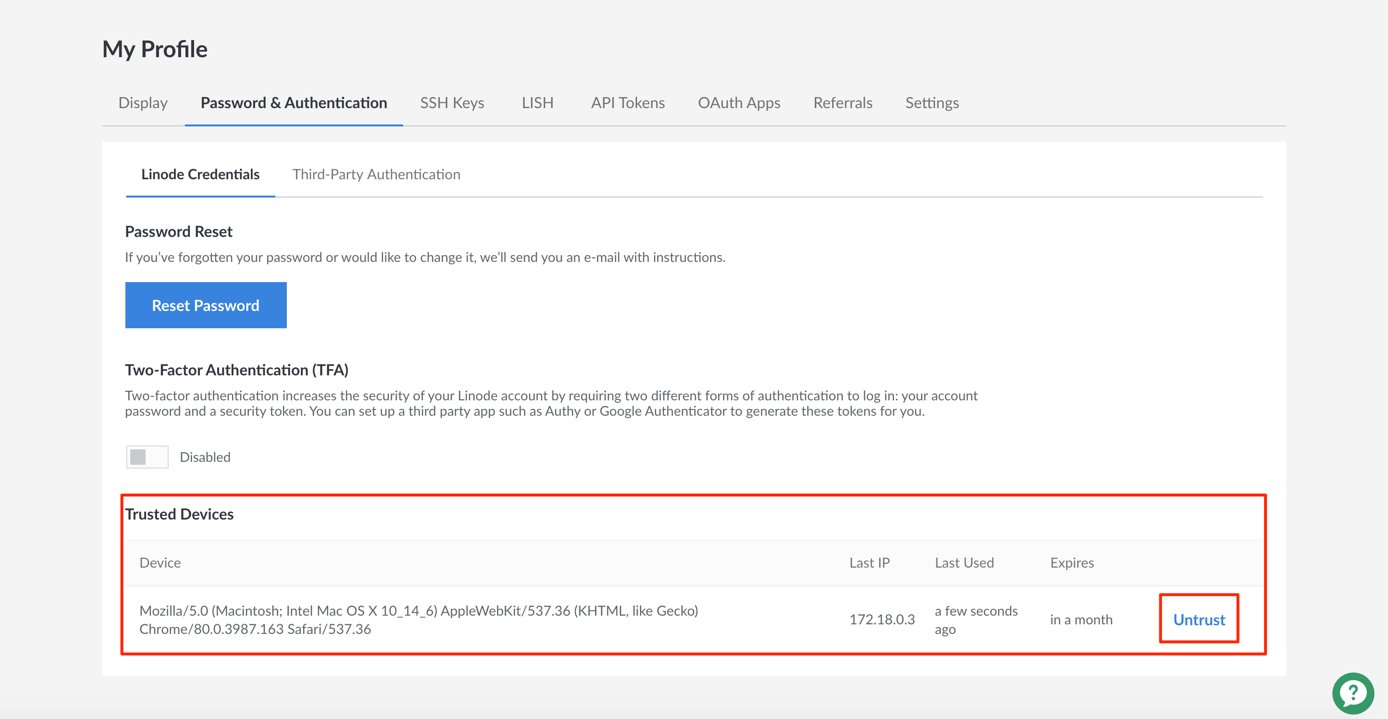
Task: Switch to the Settings tab
Action: (x=932, y=103)
